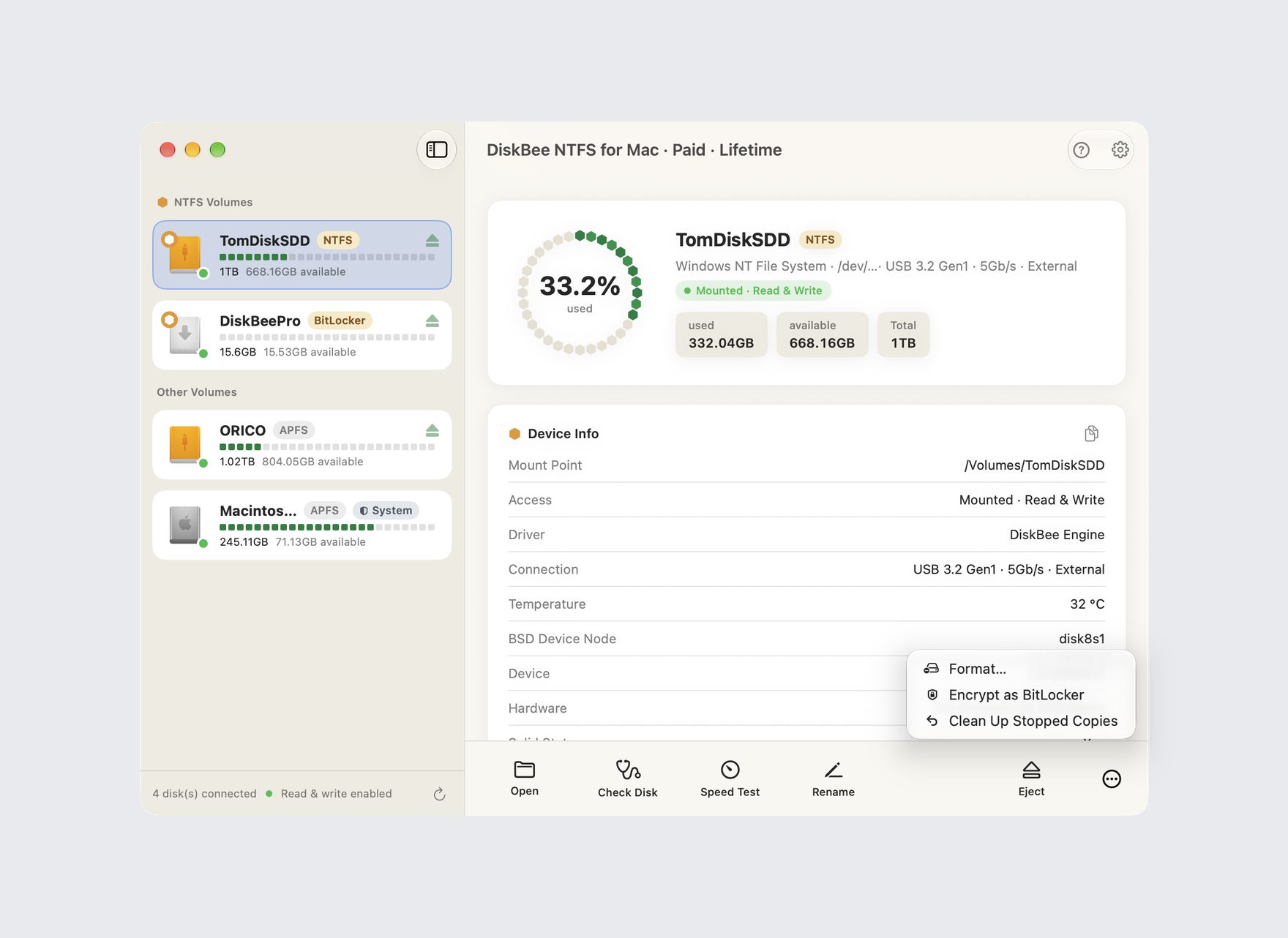Click the Mounted · Read & Write badge
The image size is (1288, 938).
[x=753, y=290]
